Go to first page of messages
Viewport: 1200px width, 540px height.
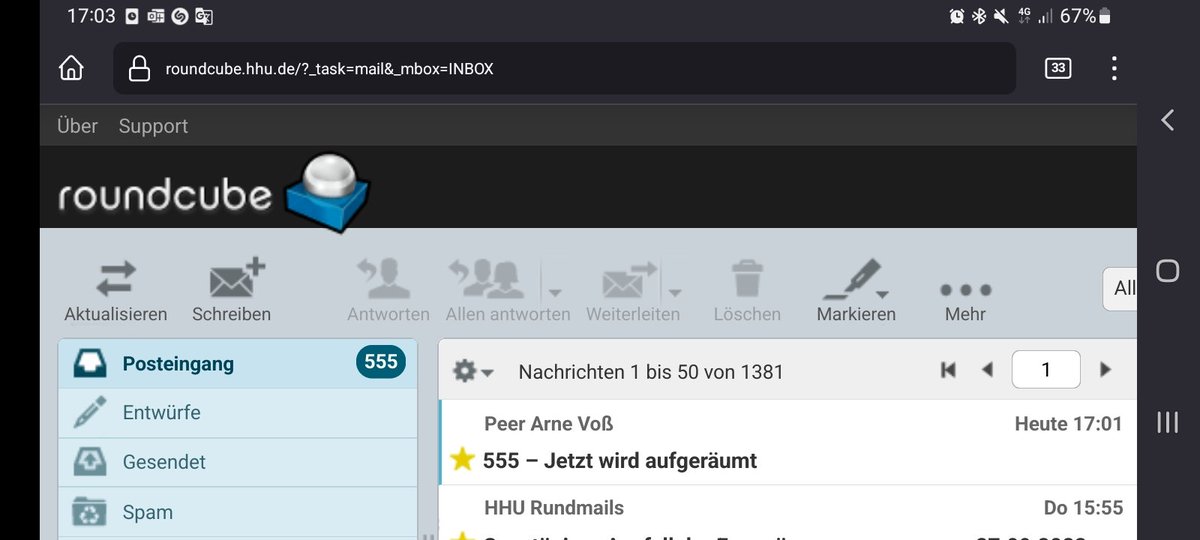(x=949, y=370)
